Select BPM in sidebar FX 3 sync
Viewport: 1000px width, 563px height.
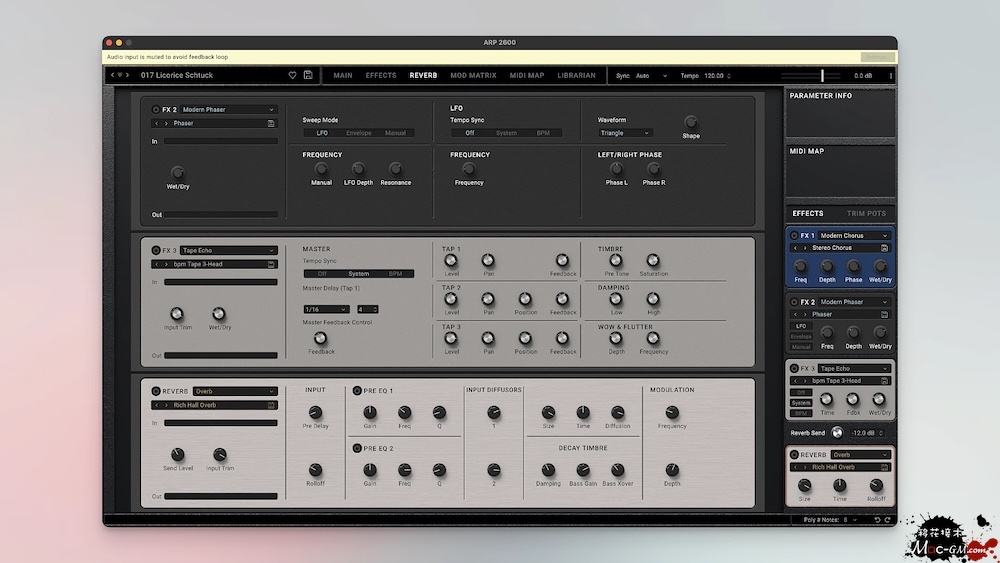point(800,413)
